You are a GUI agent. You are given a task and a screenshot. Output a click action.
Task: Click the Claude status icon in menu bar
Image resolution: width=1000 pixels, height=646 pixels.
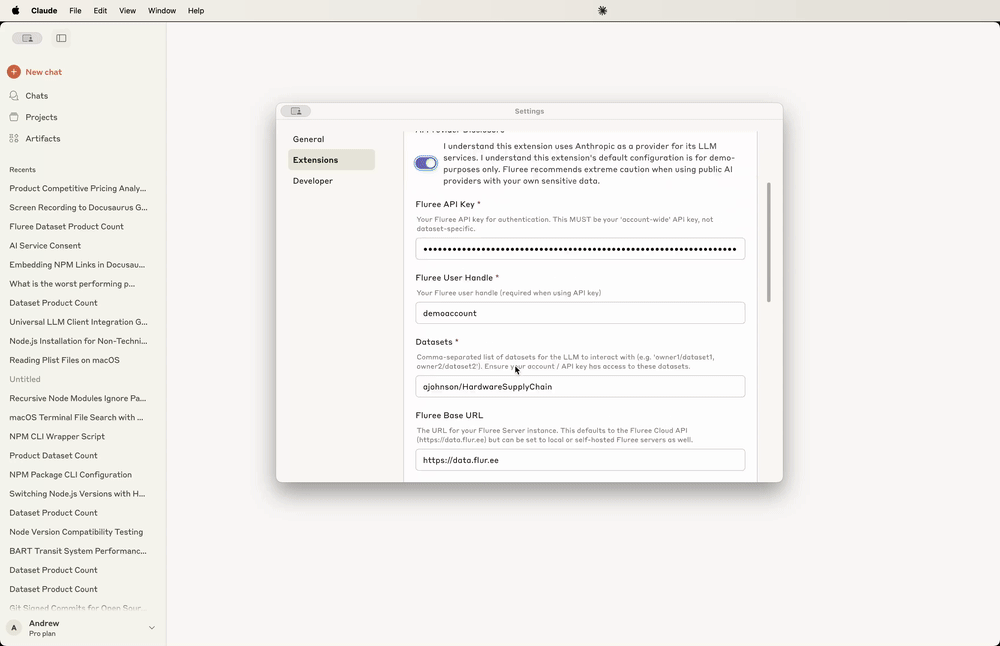click(x=602, y=11)
